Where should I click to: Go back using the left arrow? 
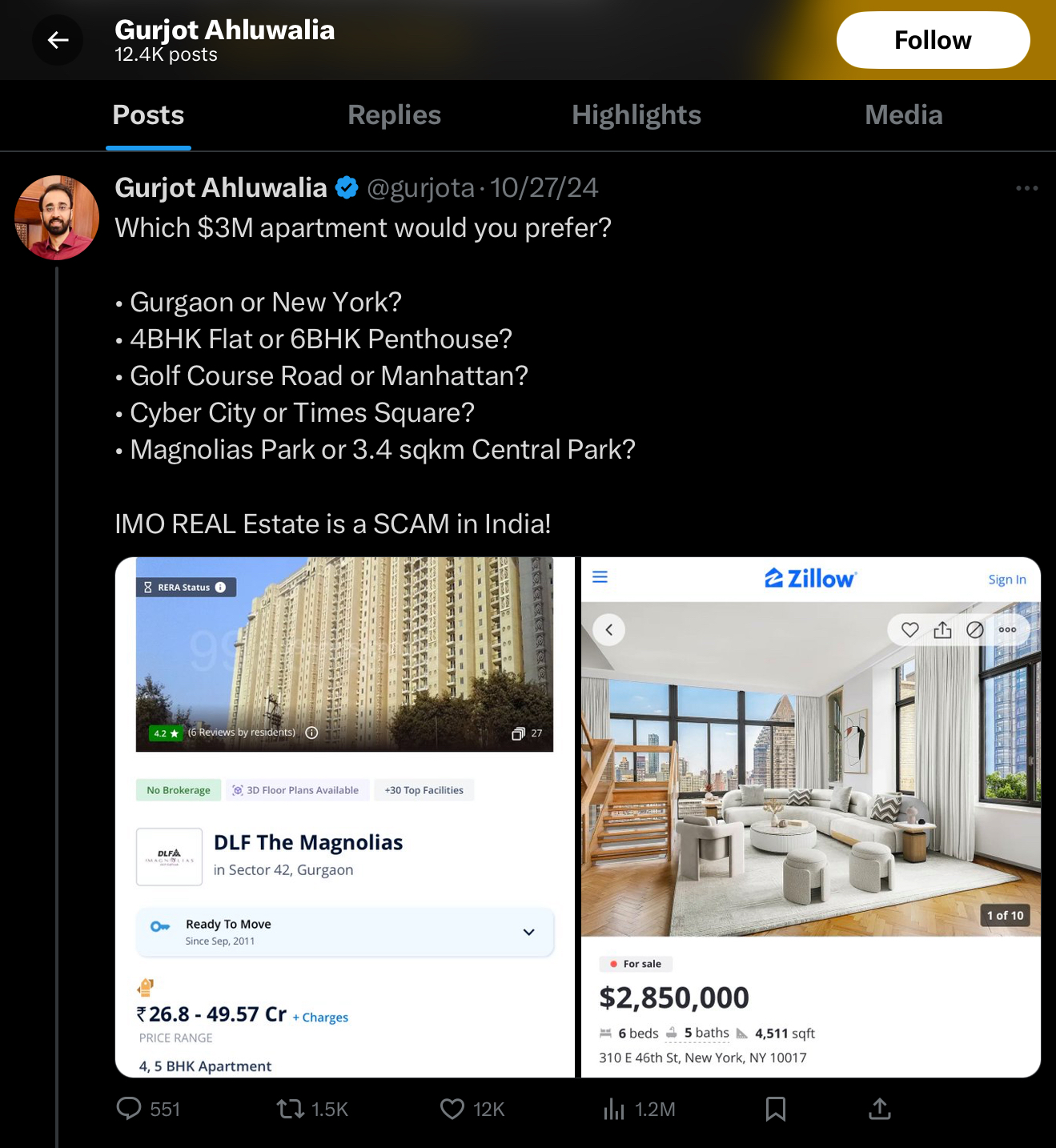tap(58, 40)
